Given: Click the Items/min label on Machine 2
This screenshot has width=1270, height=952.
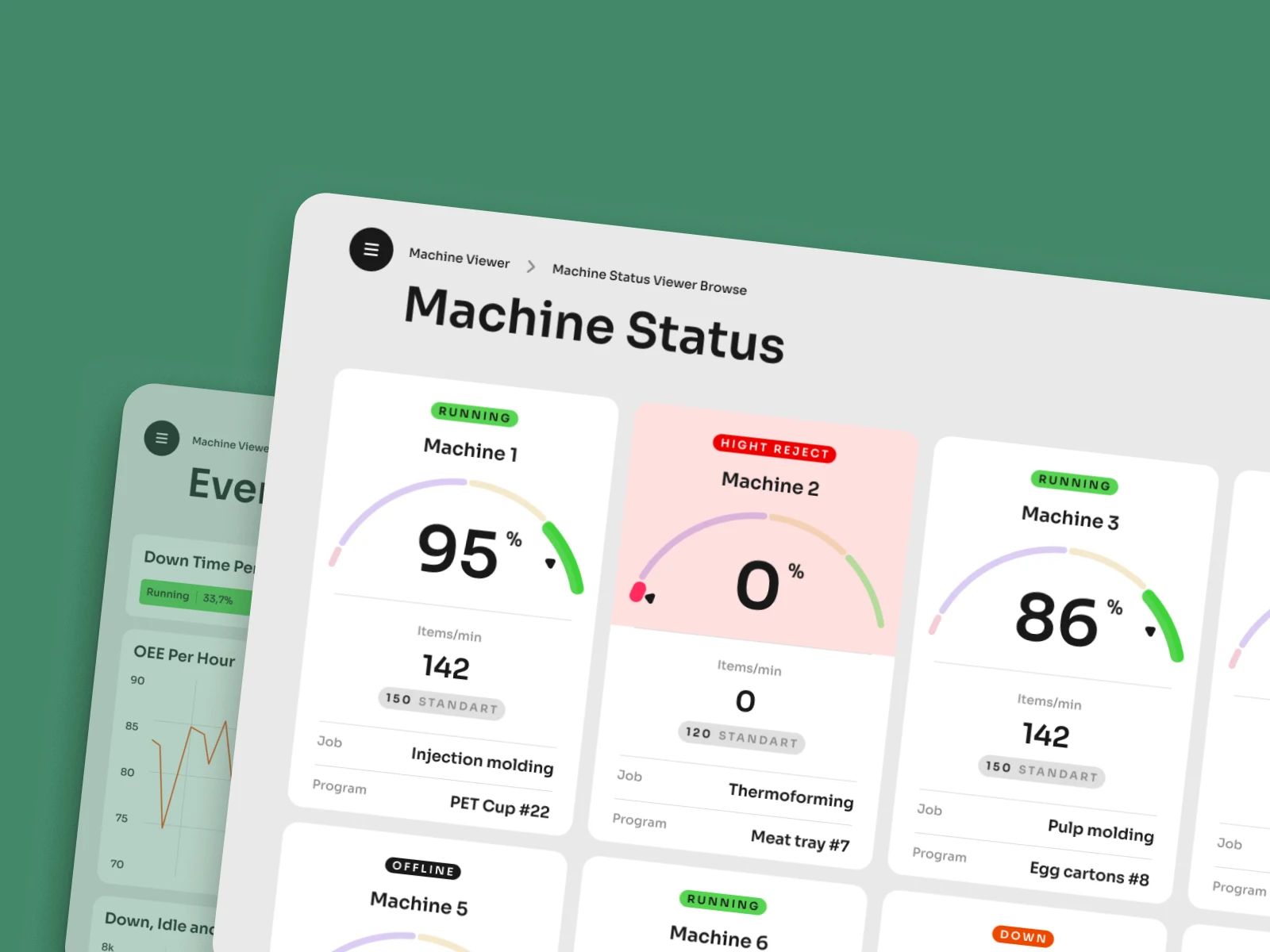Looking at the screenshot, I should coord(749,668).
